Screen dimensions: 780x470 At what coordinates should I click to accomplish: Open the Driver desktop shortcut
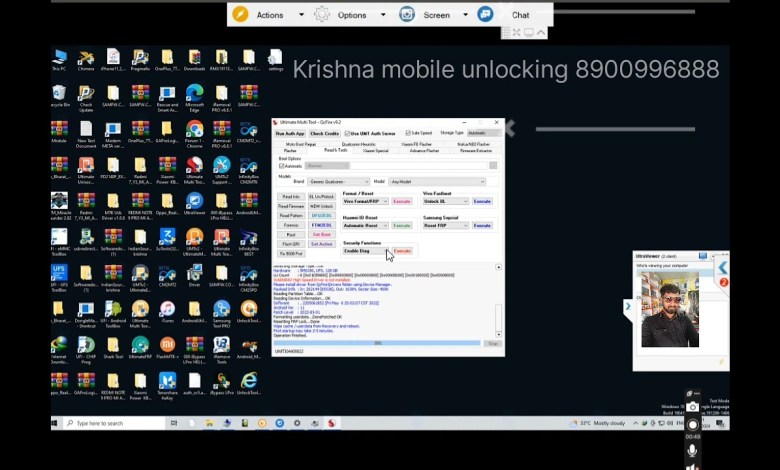pyautogui.click(x=195, y=277)
